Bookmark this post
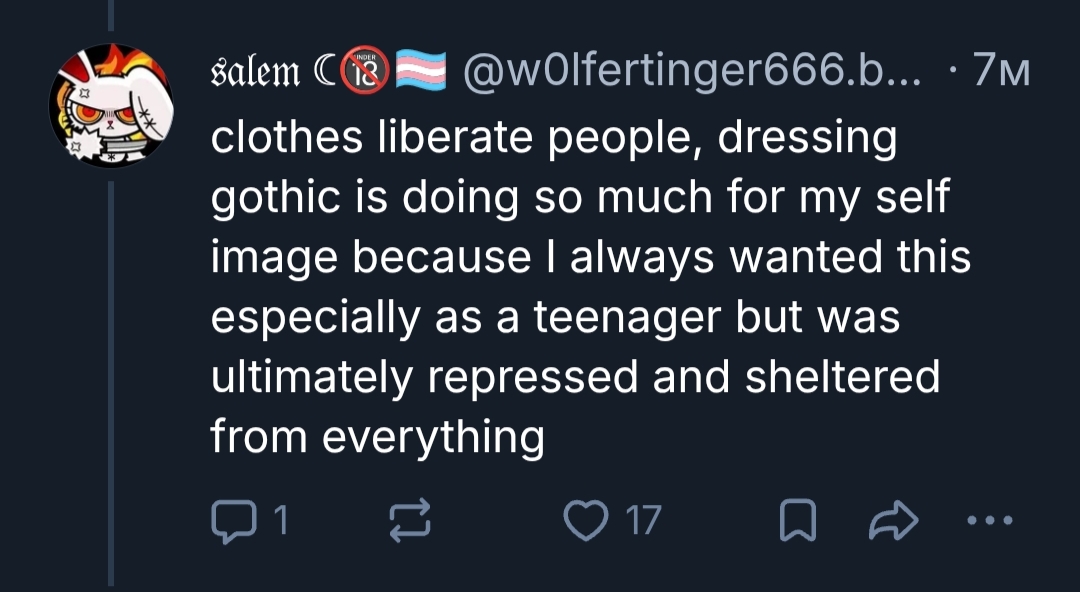This screenshot has width=1080, height=592. pos(798,520)
